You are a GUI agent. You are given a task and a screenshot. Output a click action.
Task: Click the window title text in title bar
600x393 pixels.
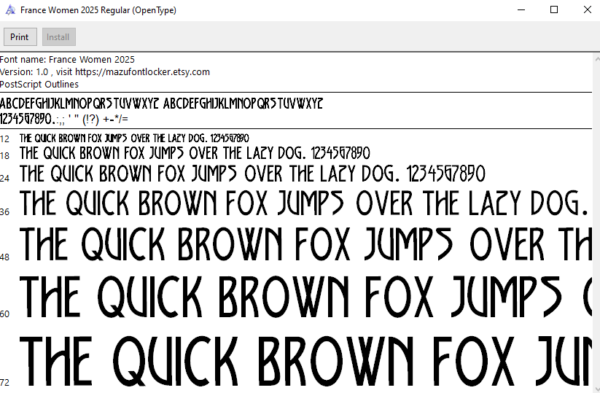click(x=98, y=10)
